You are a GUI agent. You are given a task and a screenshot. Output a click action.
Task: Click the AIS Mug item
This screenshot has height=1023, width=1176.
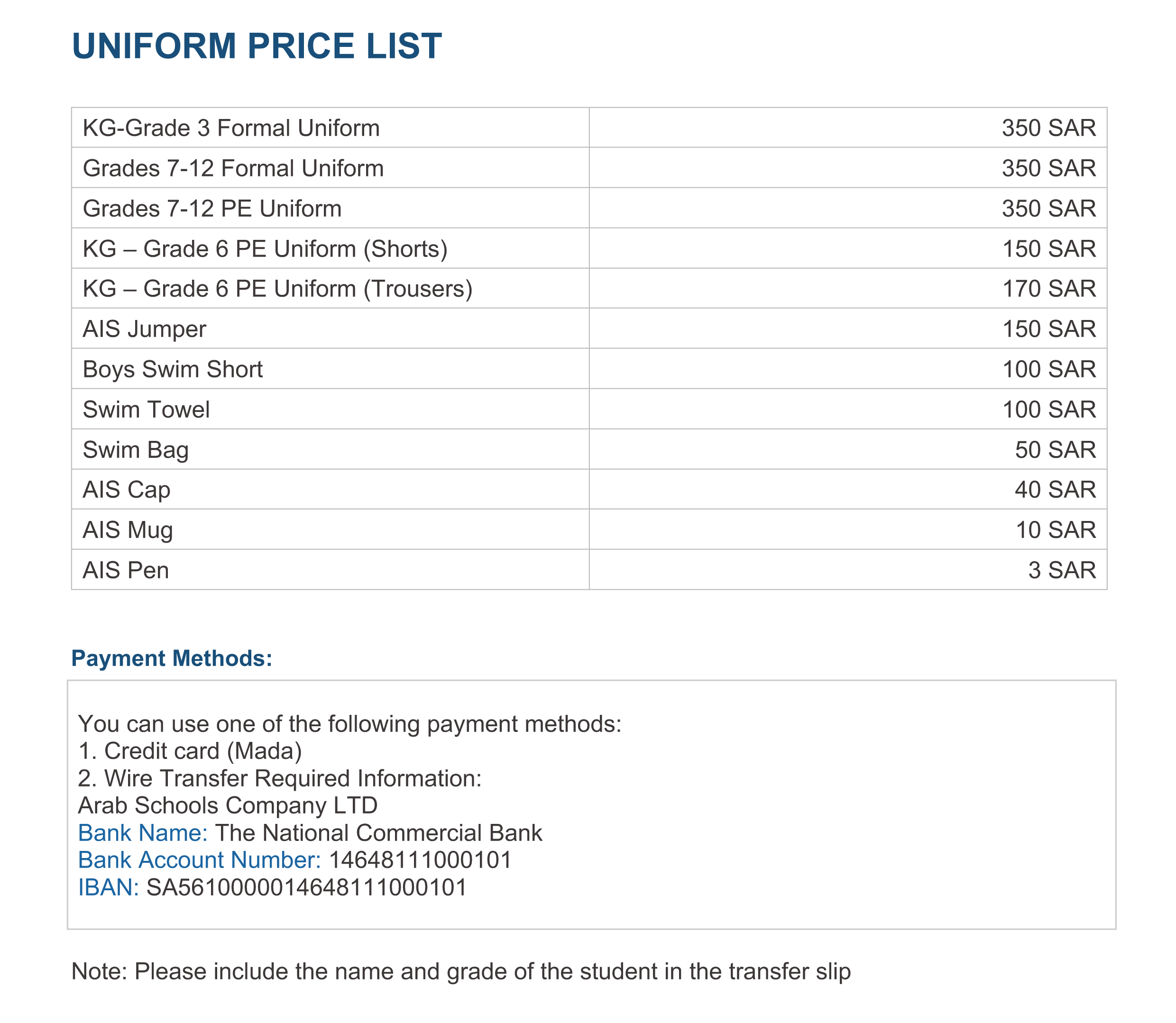pyautogui.click(x=128, y=530)
